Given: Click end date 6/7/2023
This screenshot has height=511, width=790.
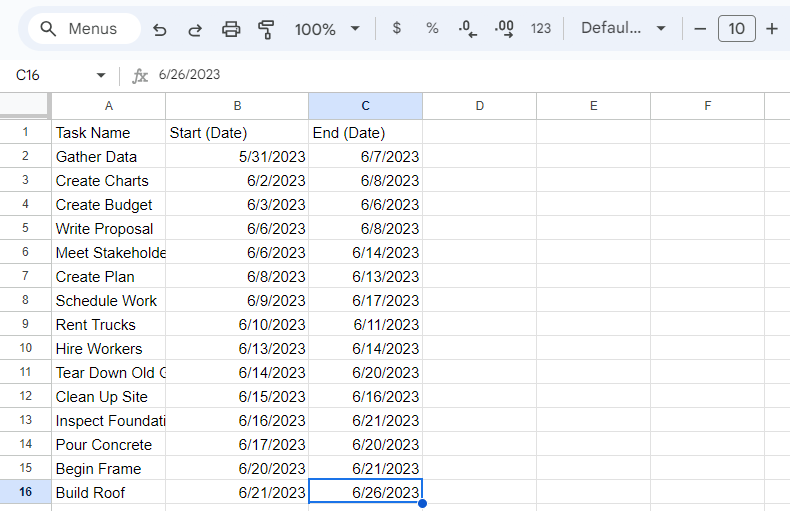Looking at the screenshot, I should click(365, 156).
